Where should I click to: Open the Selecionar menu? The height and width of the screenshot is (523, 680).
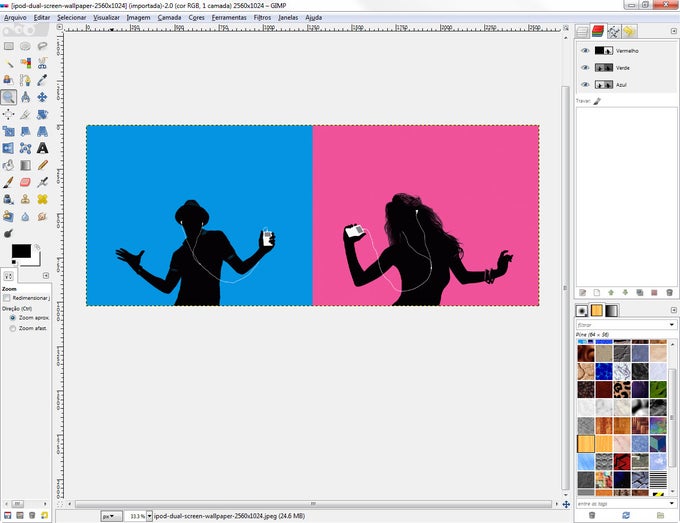72,18
